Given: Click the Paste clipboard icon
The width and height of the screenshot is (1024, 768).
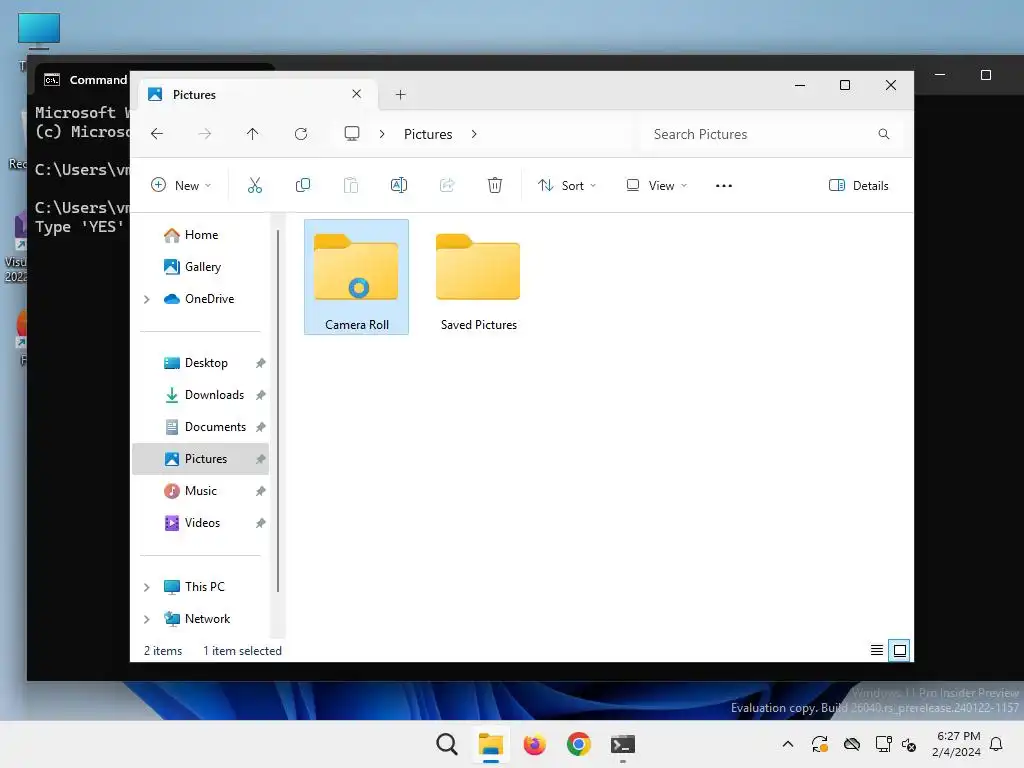Looking at the screenshot, I should click(x=351, y=185).
